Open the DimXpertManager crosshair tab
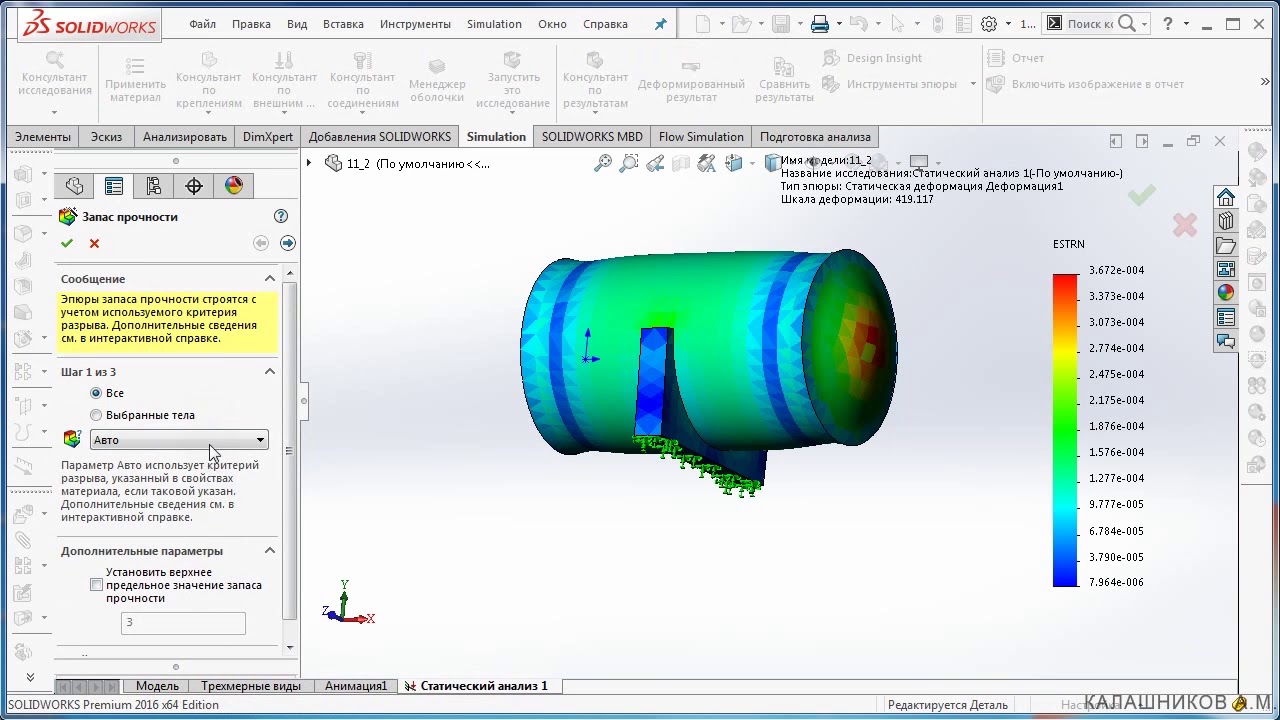The image size is (1280, 720). pos(194,186)
